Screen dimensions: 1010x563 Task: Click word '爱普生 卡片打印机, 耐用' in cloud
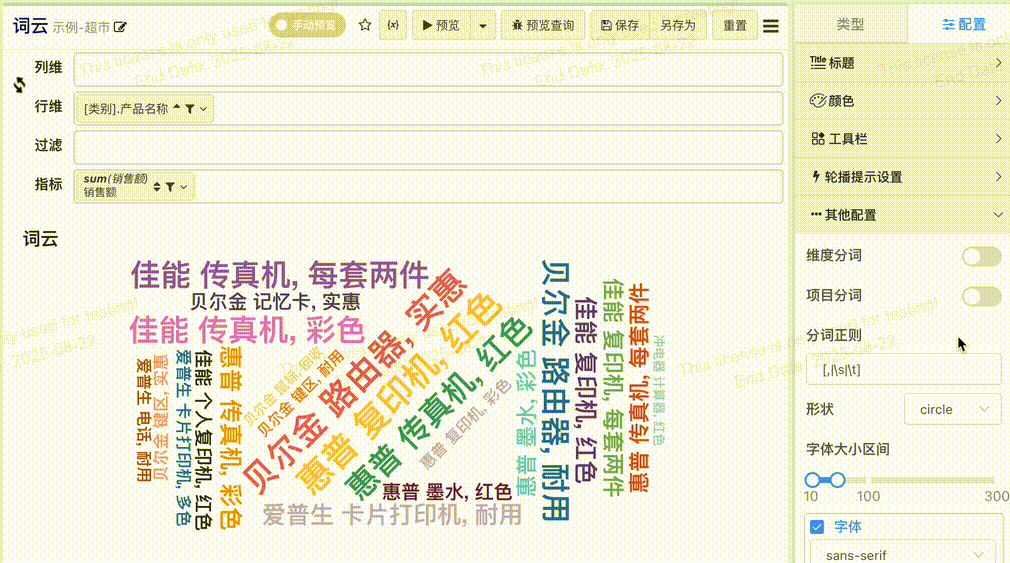tap(392, 515)
